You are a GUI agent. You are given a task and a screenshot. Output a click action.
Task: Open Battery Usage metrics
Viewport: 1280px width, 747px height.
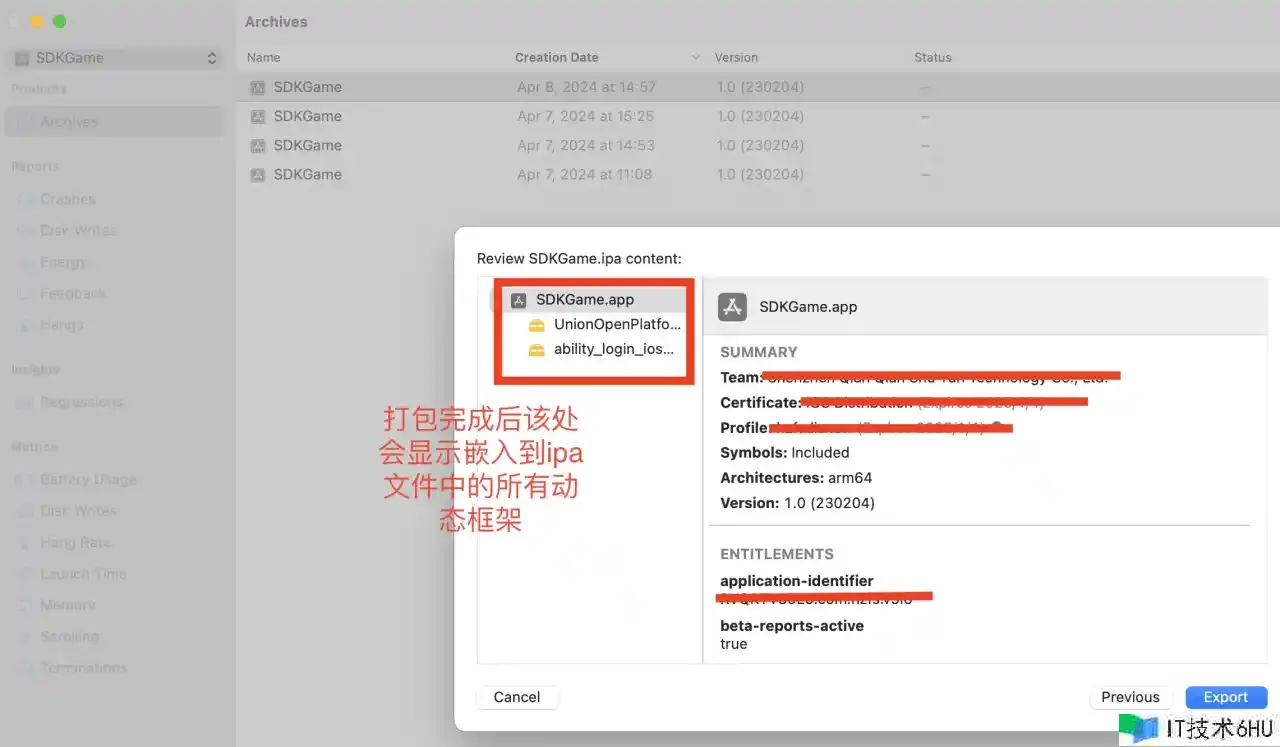(x=88, y=480)
